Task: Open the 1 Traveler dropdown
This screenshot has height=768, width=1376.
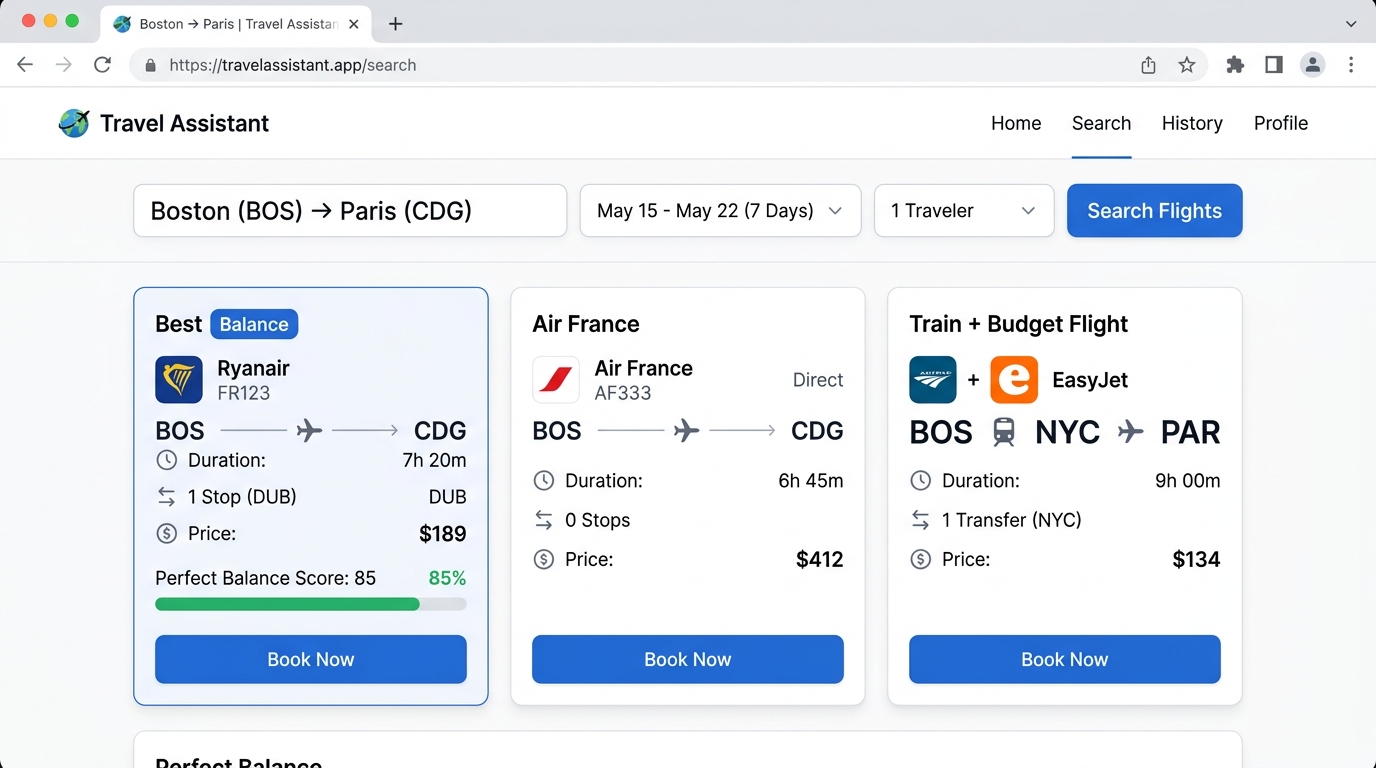Action: (x=964, y=211)
